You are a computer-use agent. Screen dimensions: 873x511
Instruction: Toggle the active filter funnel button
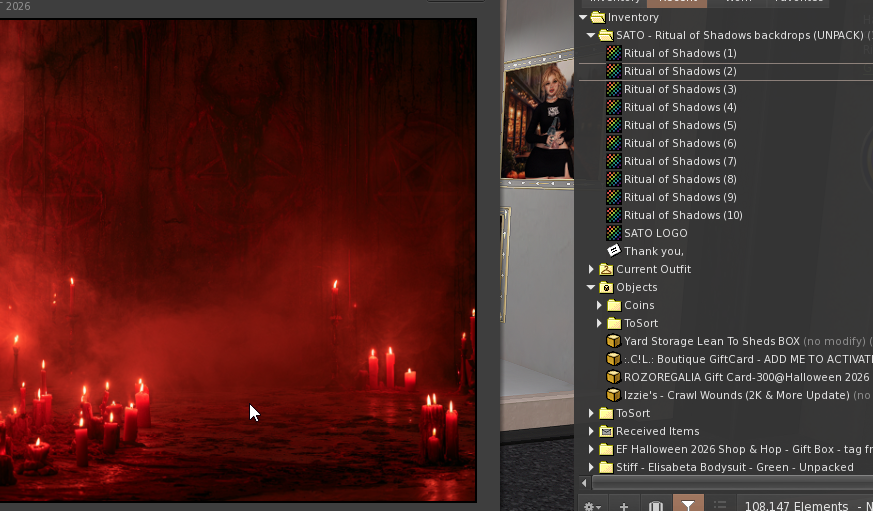(688, 504)
